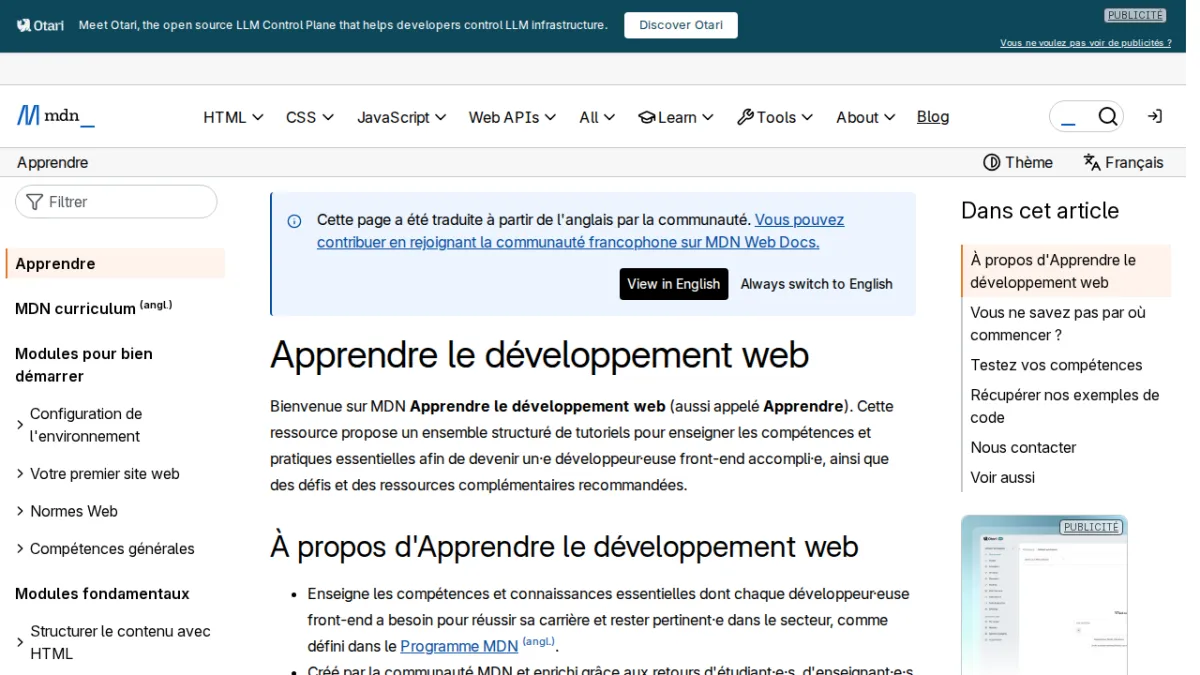Image resolution: width=1200 pixels, height=675 pixels.
Task: Open the HTML dropdown menu
Action: pos(233,117)
